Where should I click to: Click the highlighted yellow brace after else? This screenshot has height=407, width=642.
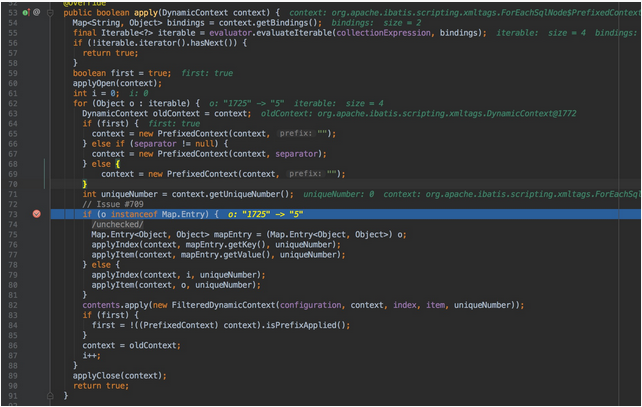point(117,163)
